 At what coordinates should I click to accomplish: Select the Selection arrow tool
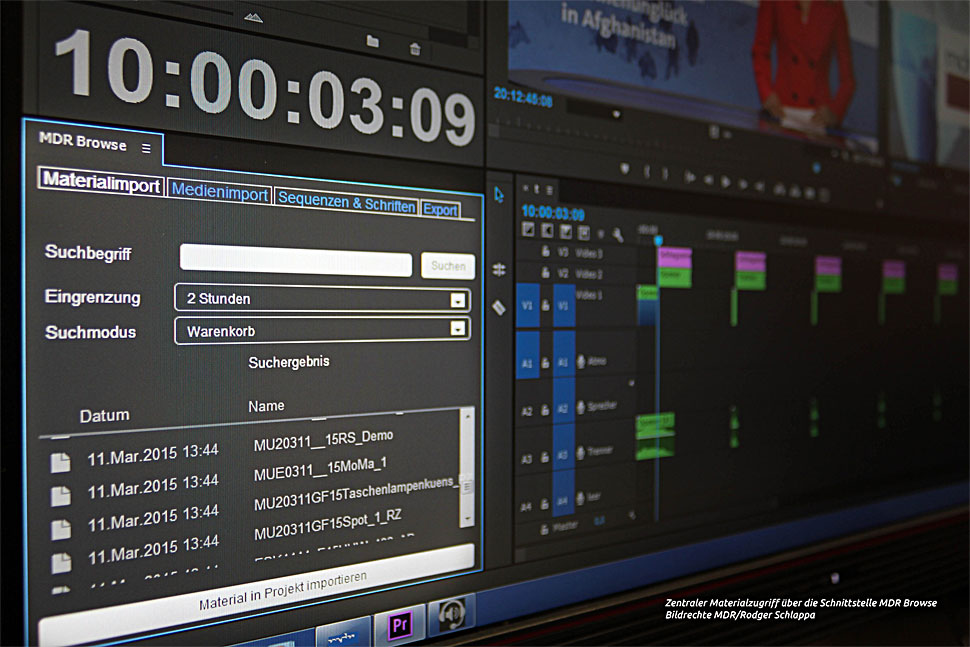point(499,195)
